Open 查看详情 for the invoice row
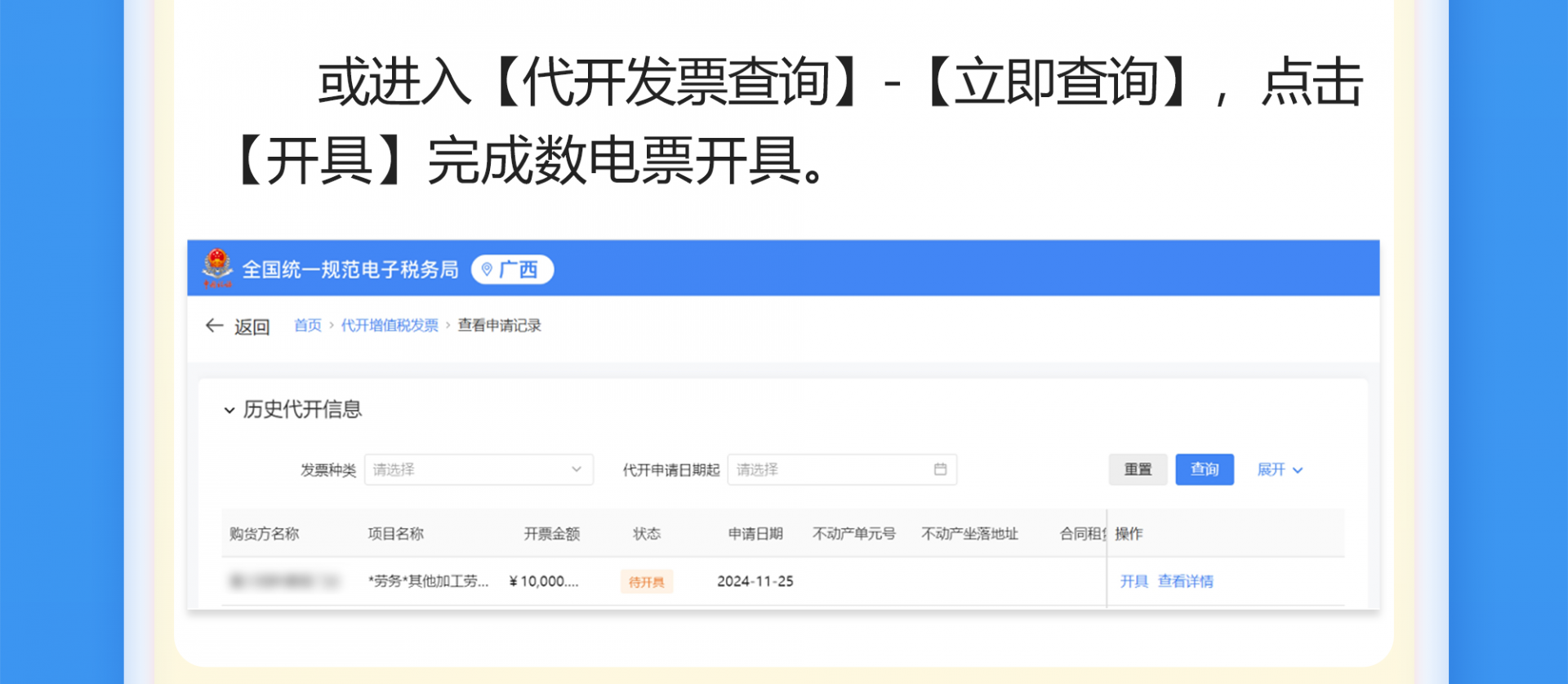This screenshot has width=1568, height=684. 1185,581
